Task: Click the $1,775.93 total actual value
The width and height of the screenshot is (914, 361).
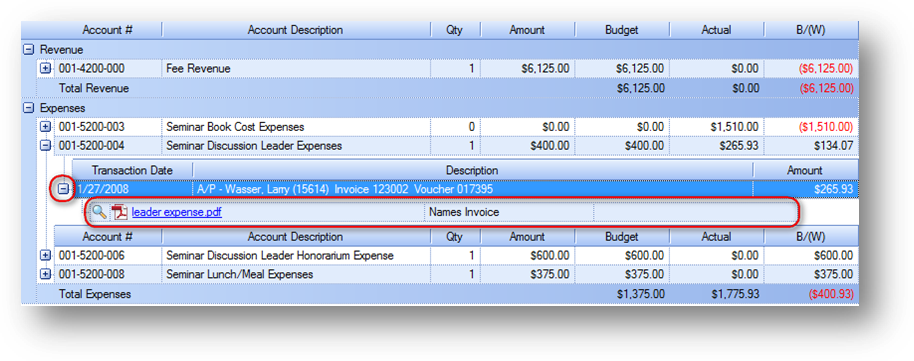Action: (734, 294)
